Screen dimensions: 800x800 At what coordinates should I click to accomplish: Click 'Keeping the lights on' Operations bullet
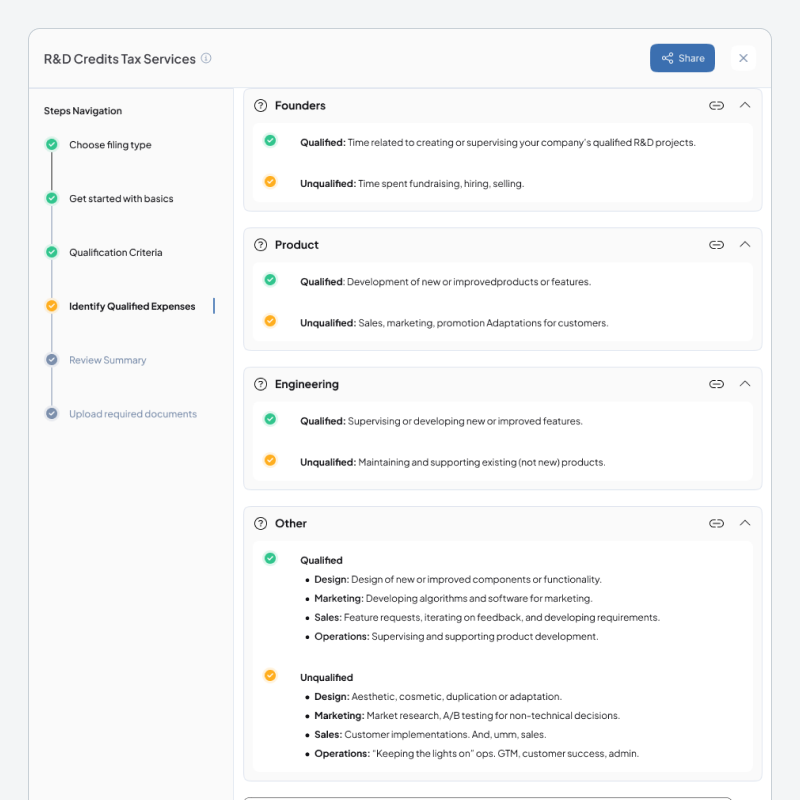(x=505, y=754)
